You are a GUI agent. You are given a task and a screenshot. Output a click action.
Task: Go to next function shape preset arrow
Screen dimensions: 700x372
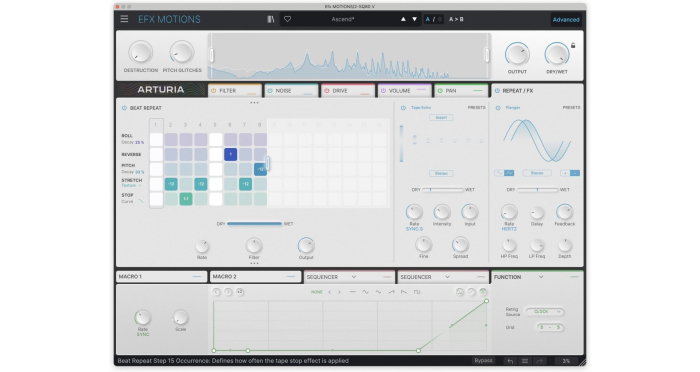(339, 292)
